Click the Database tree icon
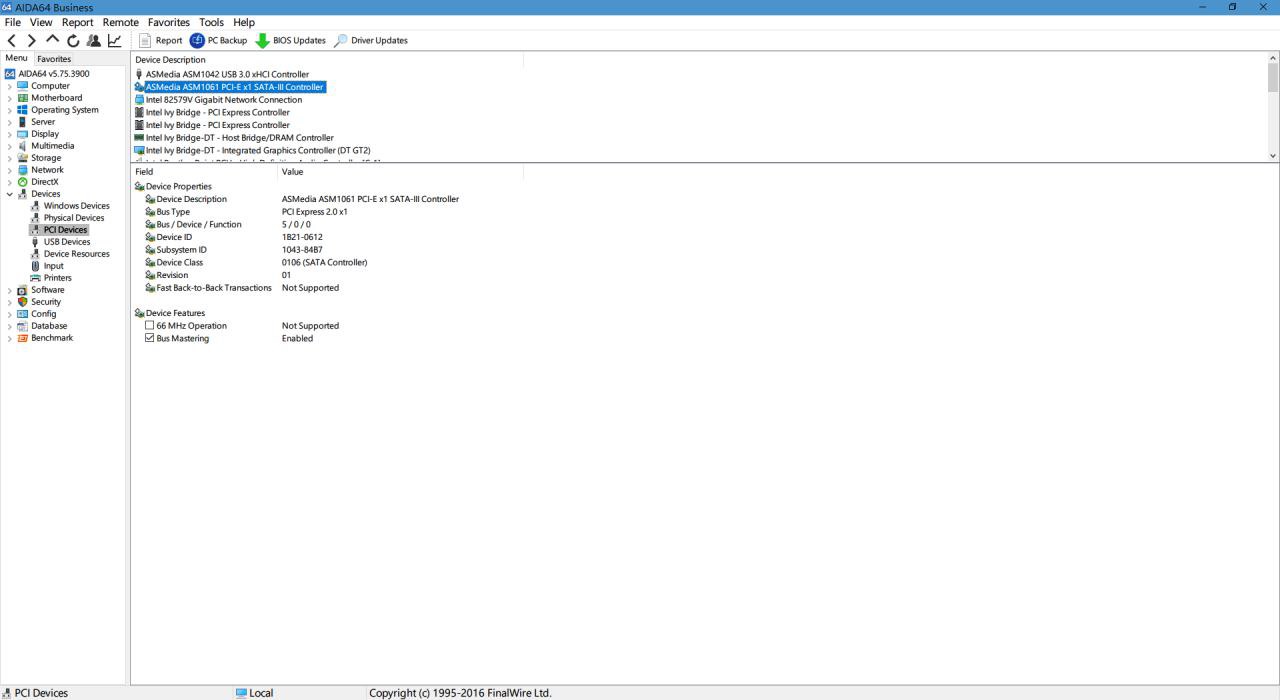This screenshot has width=1280, height=700. click(x=23, y=326)
